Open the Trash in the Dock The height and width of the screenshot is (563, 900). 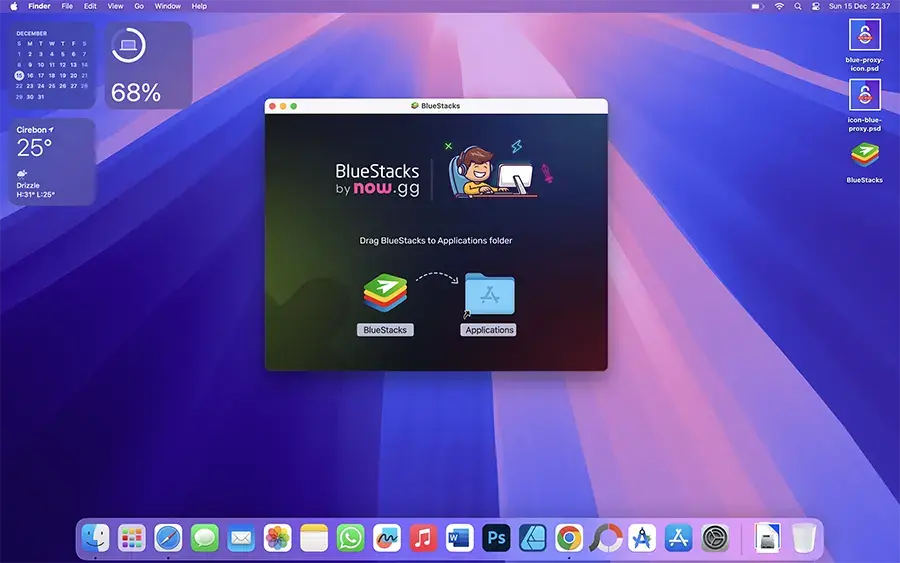click(x=804, y=538)
